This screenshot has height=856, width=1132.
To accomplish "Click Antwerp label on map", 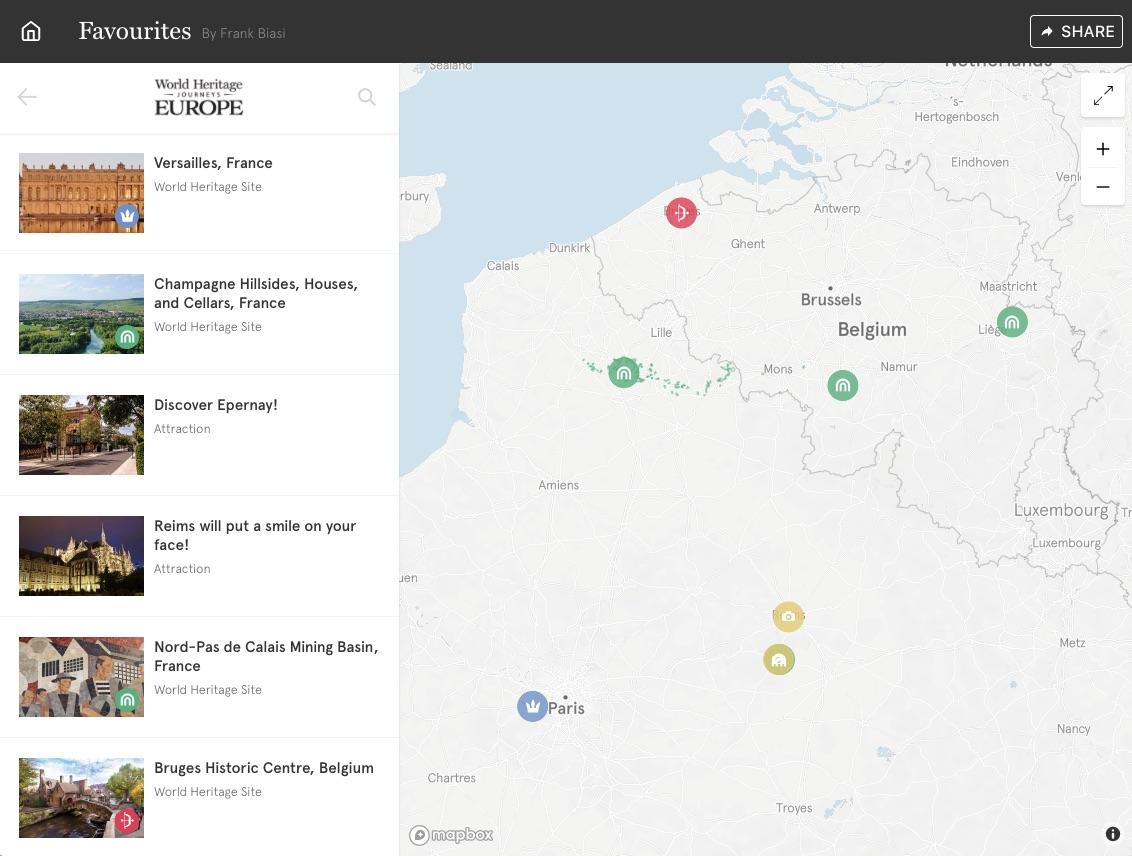I will (x=837, y=209).
